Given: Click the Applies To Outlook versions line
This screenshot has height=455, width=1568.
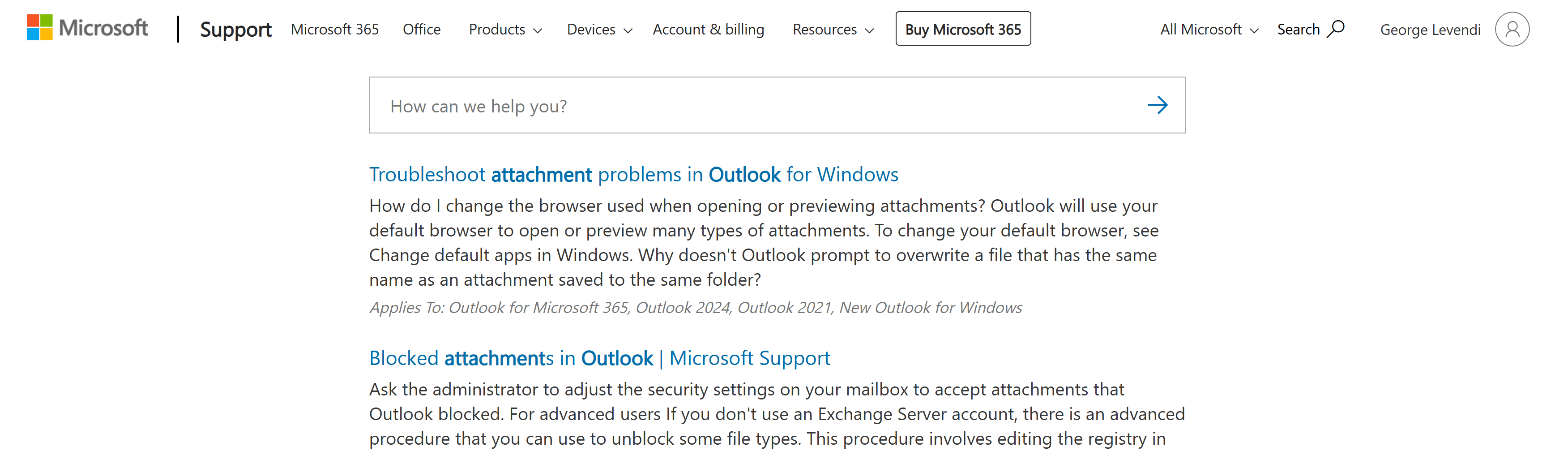Looking at the screenshot, I should (x=696, y=308).
